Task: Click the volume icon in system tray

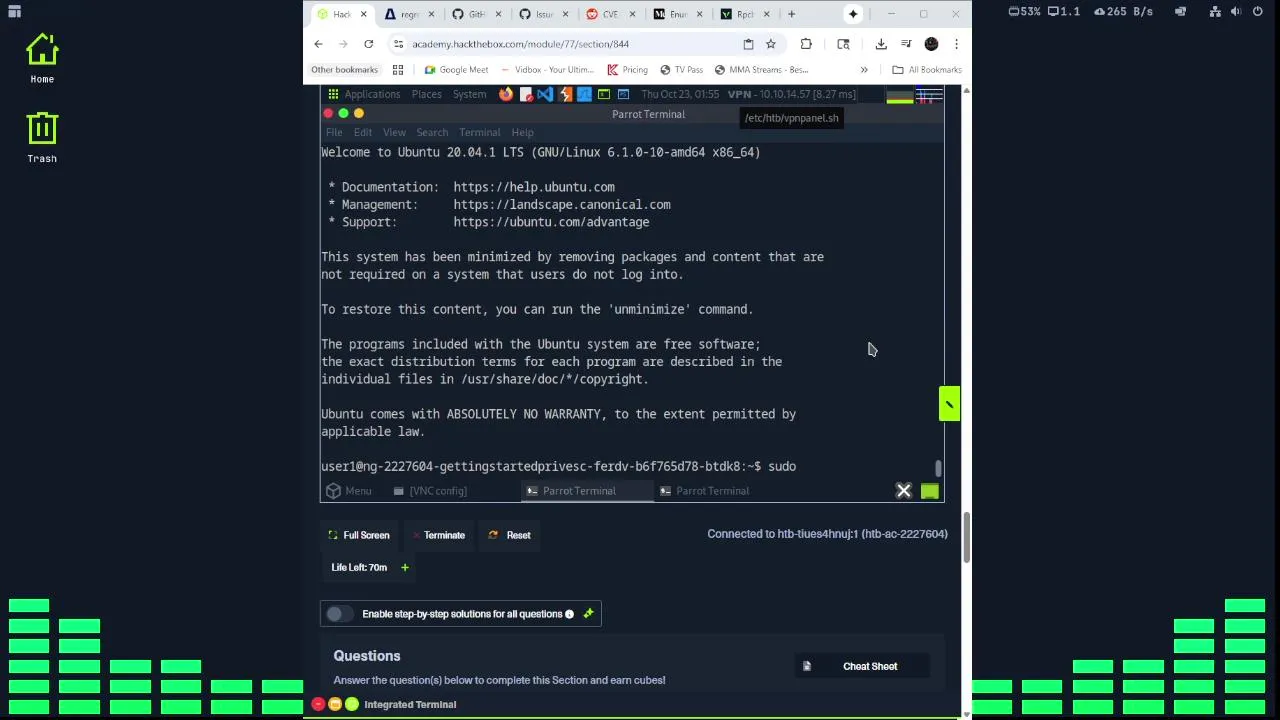Action: [x=1235, y=12]
